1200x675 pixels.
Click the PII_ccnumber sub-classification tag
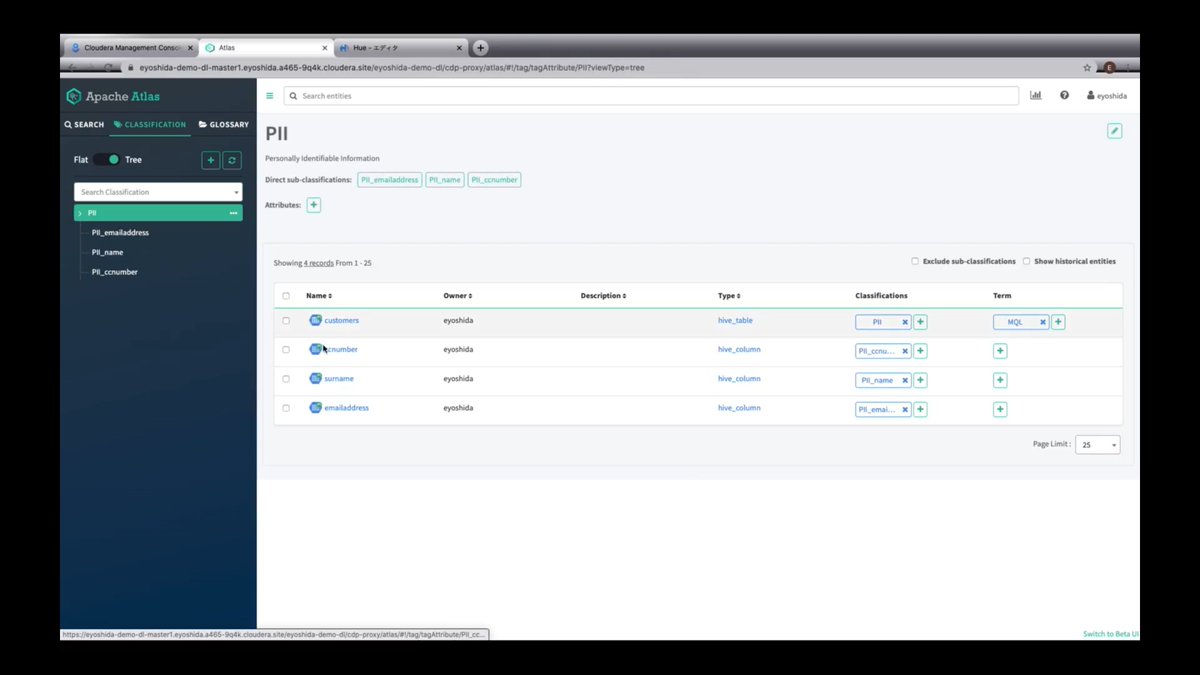coord(494,180)
